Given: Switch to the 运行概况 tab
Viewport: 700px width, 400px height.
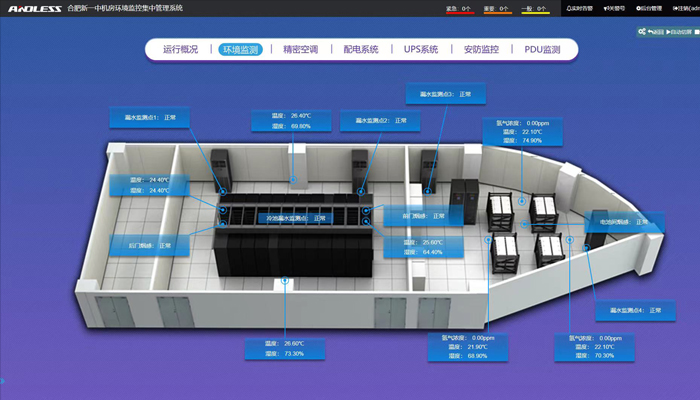Looking at the screenshot, I should 180,49.
